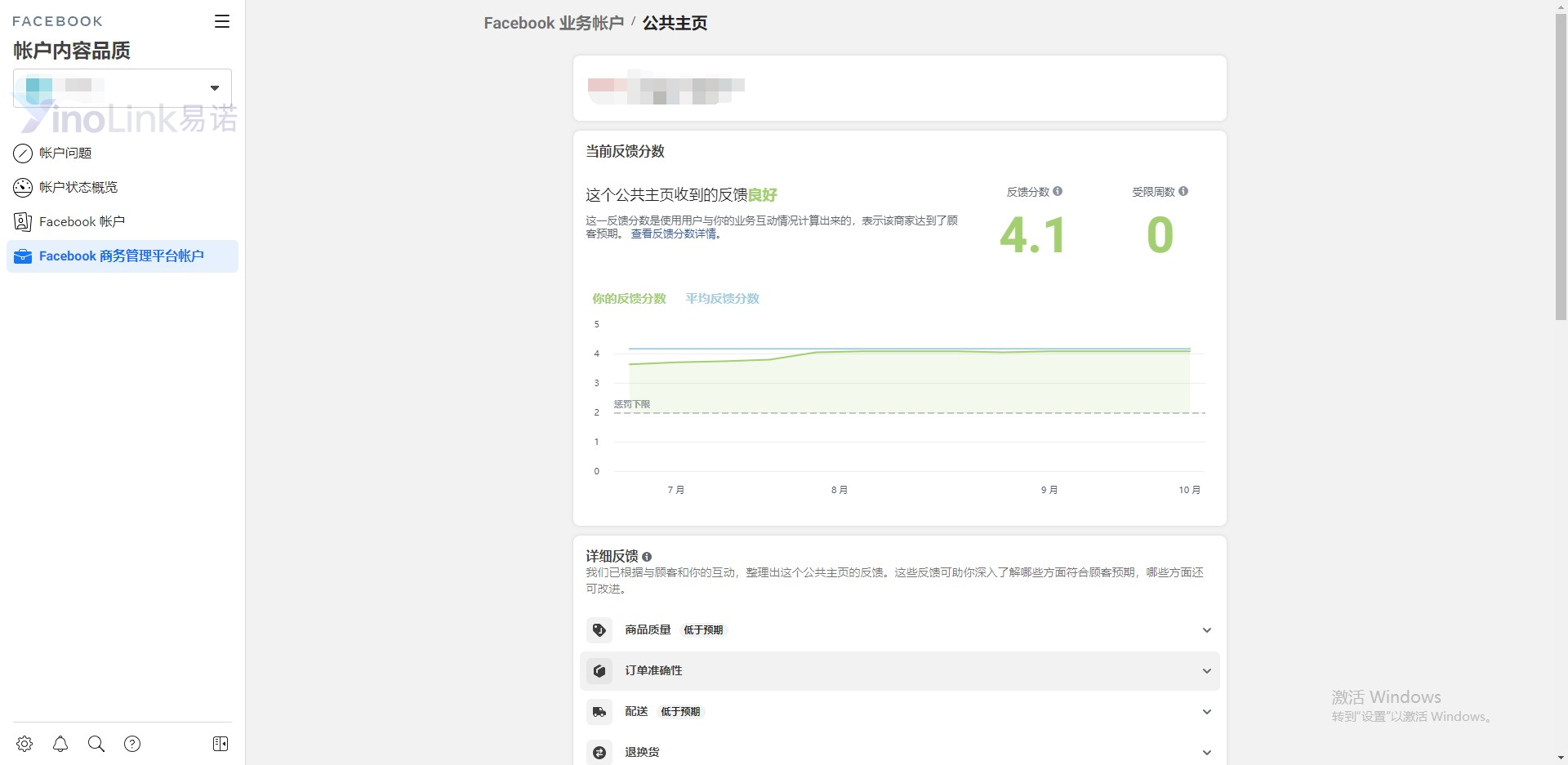Click the 4.1 feedback score value
Screen dimensions: 1568x765
click(x=1033, y=235)
